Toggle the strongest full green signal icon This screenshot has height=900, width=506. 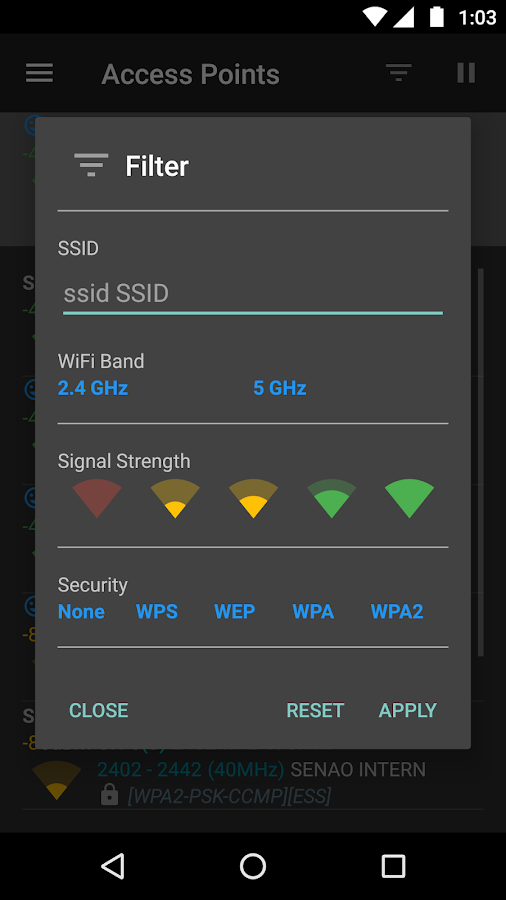pos(410,498)
